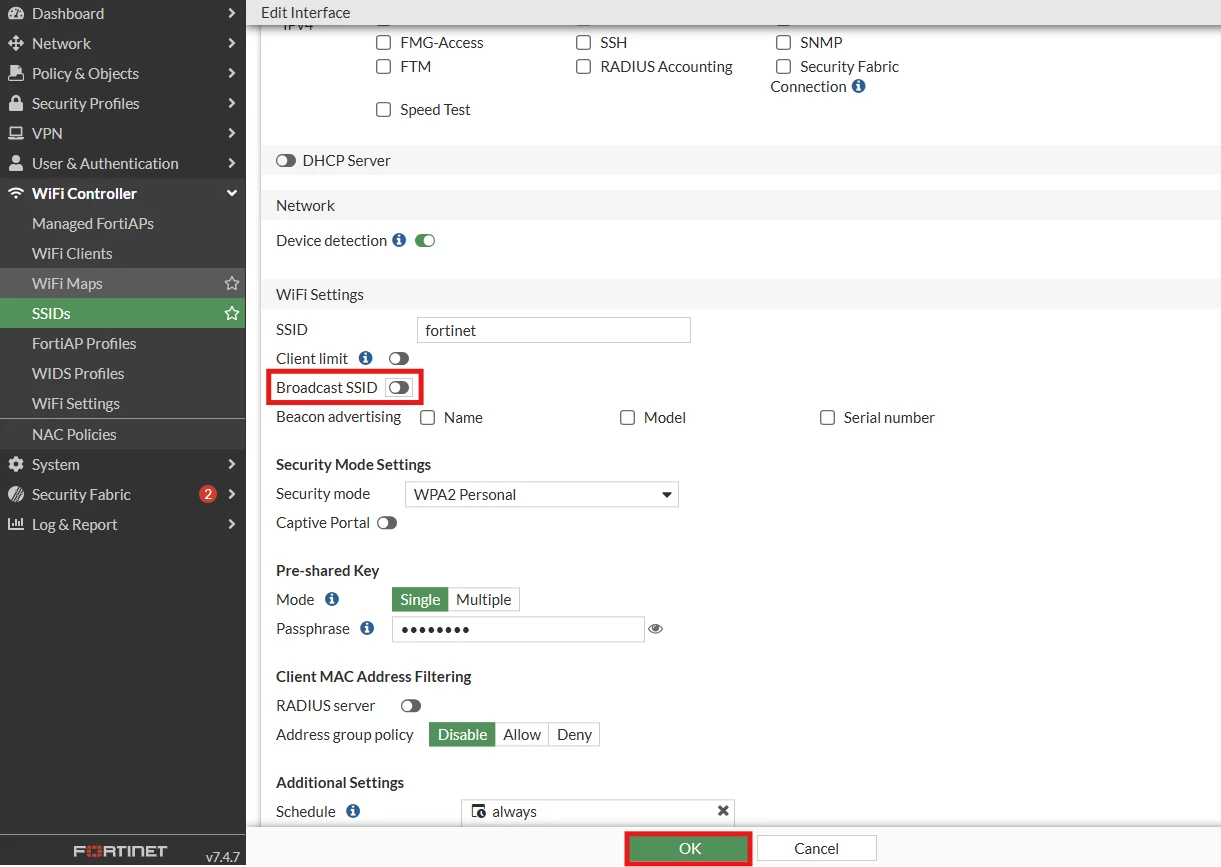Click the Security Fabric icon
Image resolution: width=1221 pixels, height=867 pixels.
click(x=15, y=495)
